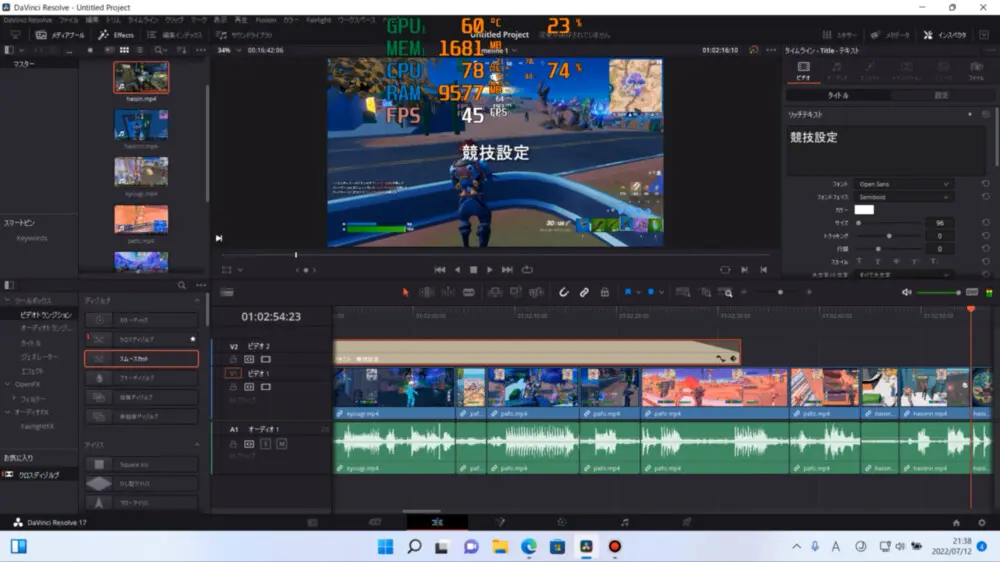1000x562 pixels.
Task: Open the Fairlight menu
Action: point(318,20)
